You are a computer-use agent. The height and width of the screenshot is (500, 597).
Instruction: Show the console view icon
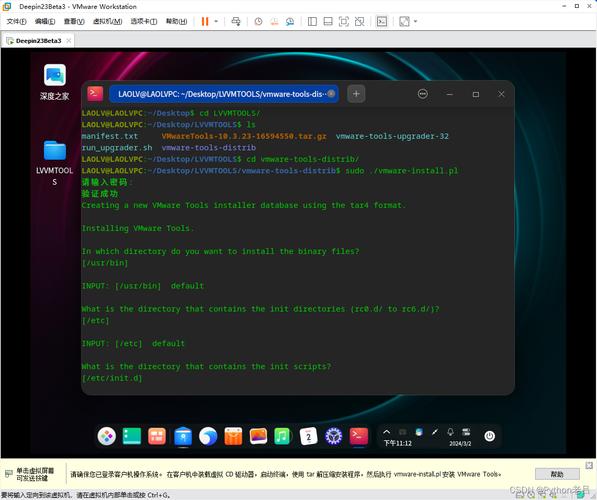pyautogui.click(x=382, y=21)
